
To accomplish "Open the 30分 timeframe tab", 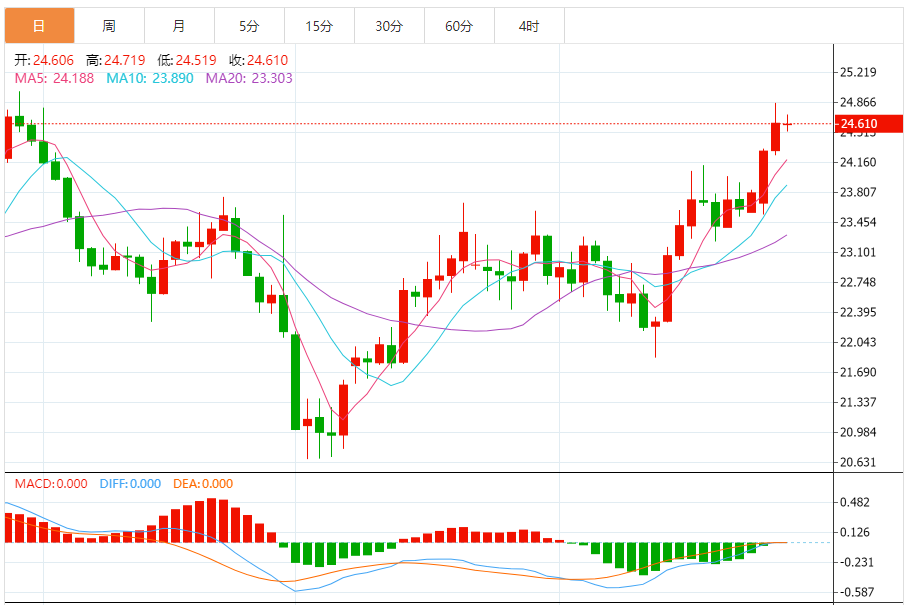I will 389,26.
